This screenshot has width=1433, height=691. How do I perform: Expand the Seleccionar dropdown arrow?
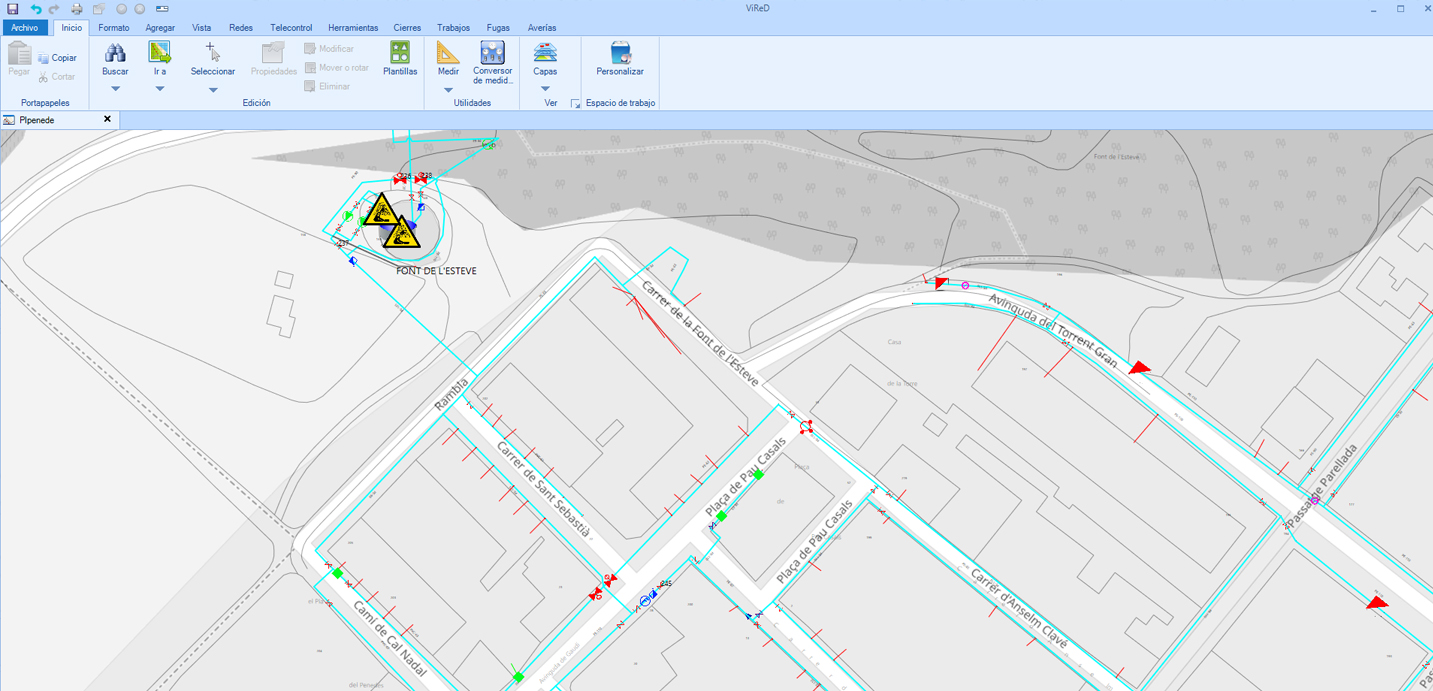coord(213,90)
